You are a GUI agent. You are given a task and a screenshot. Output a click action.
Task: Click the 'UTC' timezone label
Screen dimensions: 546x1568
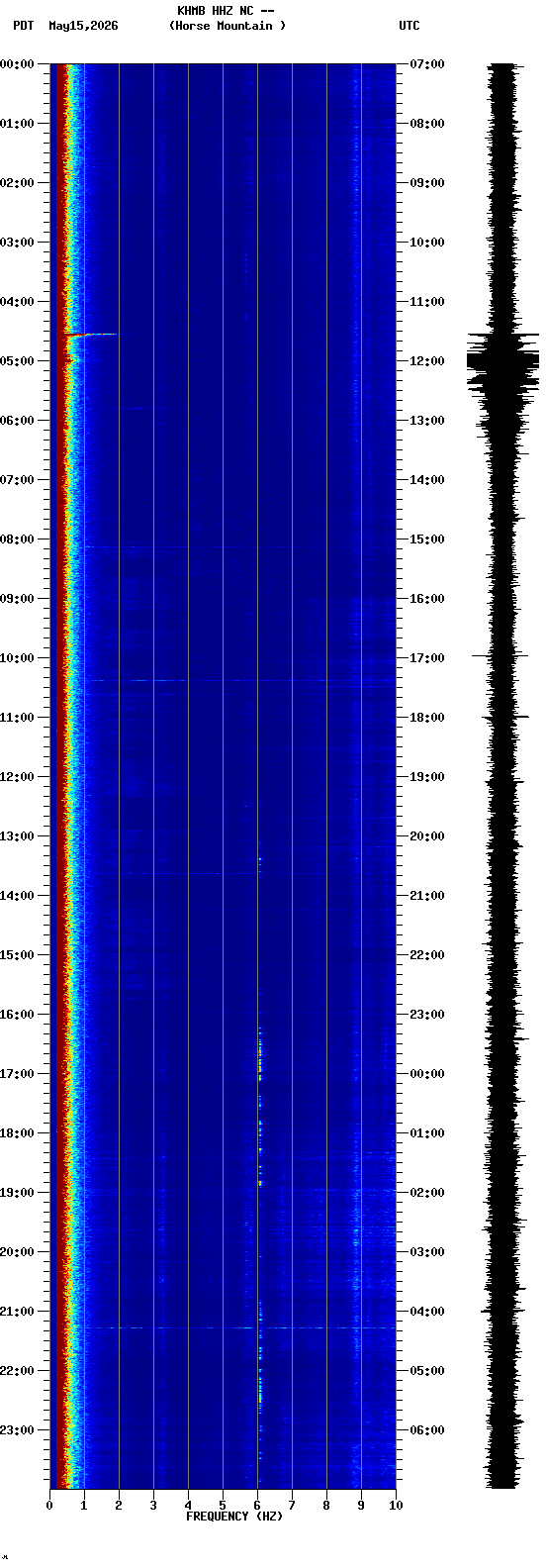tap(409, 26)
